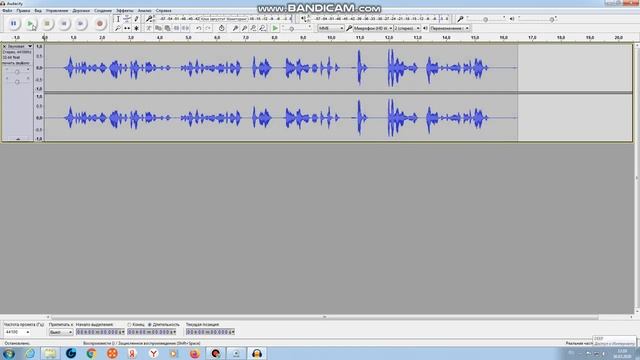Click the Fit Project zoom icon
The height and width of the screenshot is (360, 640).
pyautogui.click(x=262, y=28)
